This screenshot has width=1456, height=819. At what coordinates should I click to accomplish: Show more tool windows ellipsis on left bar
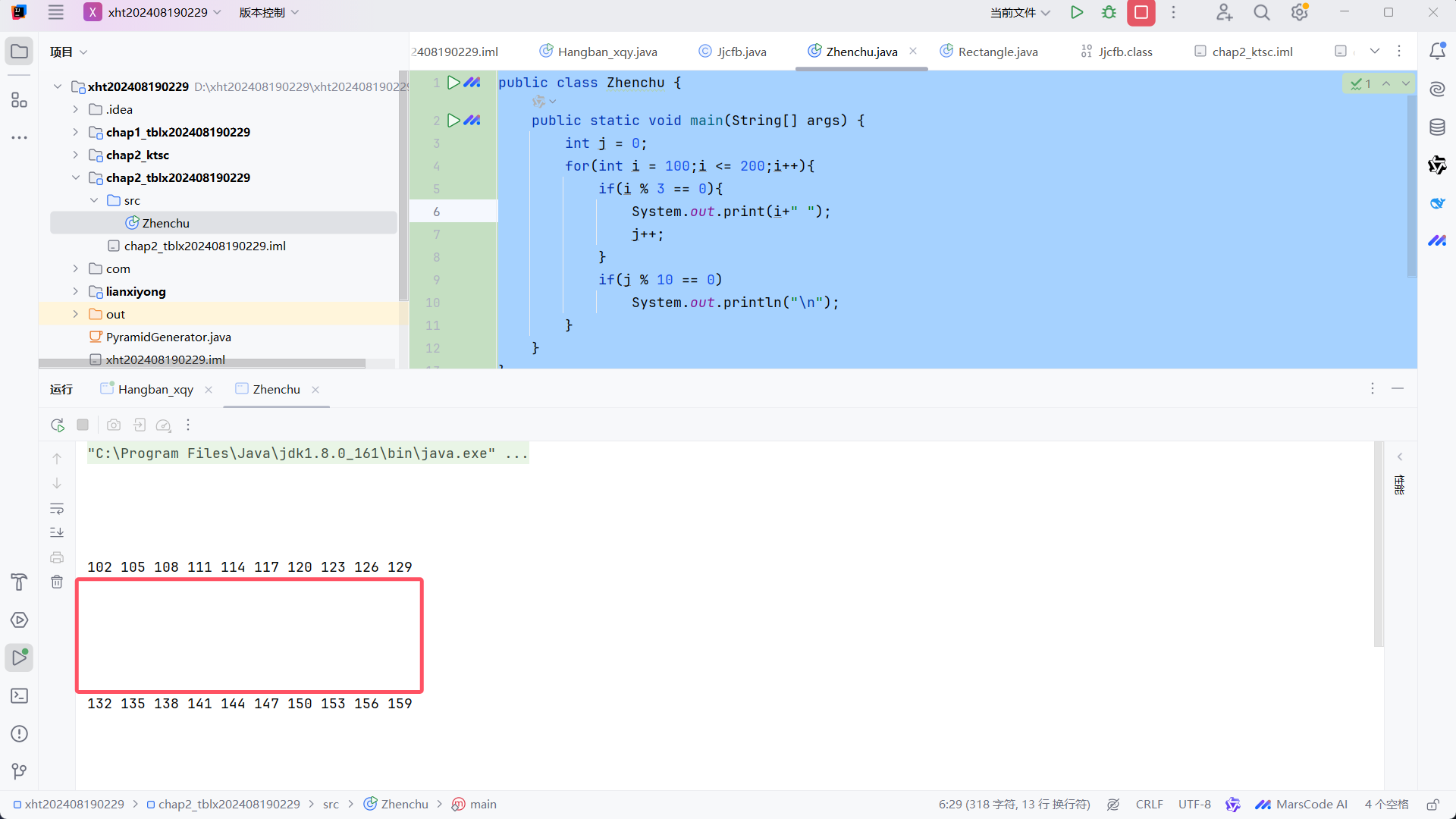[20, 138]
